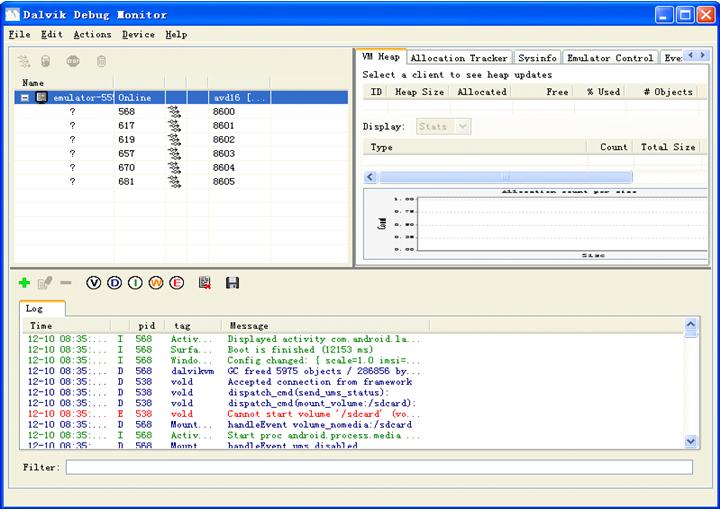Click the debug selected process icon
Image resolution: width=720 pixels, height=520 pixels.
tap(24, 61)
